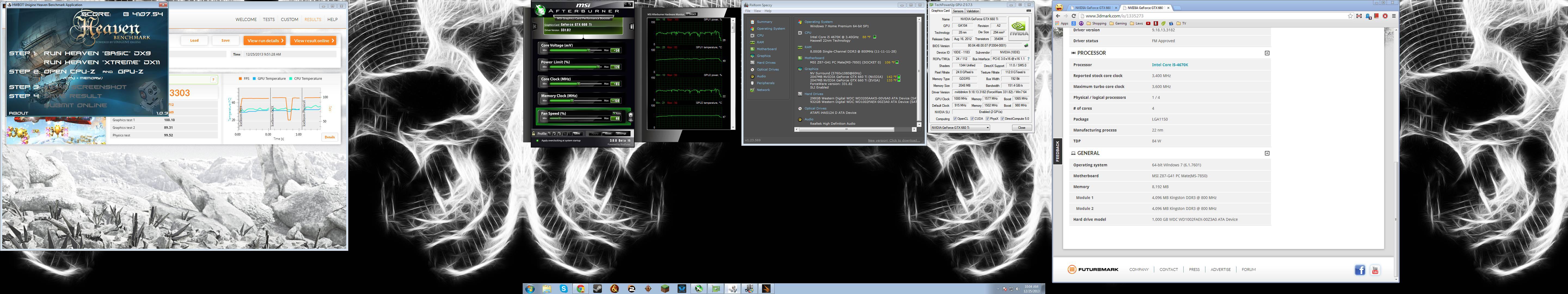The height and width of the screenshot is (294, 1568).
Task: Click Afterburner info (i) button
Action: (x=632, y=27)
